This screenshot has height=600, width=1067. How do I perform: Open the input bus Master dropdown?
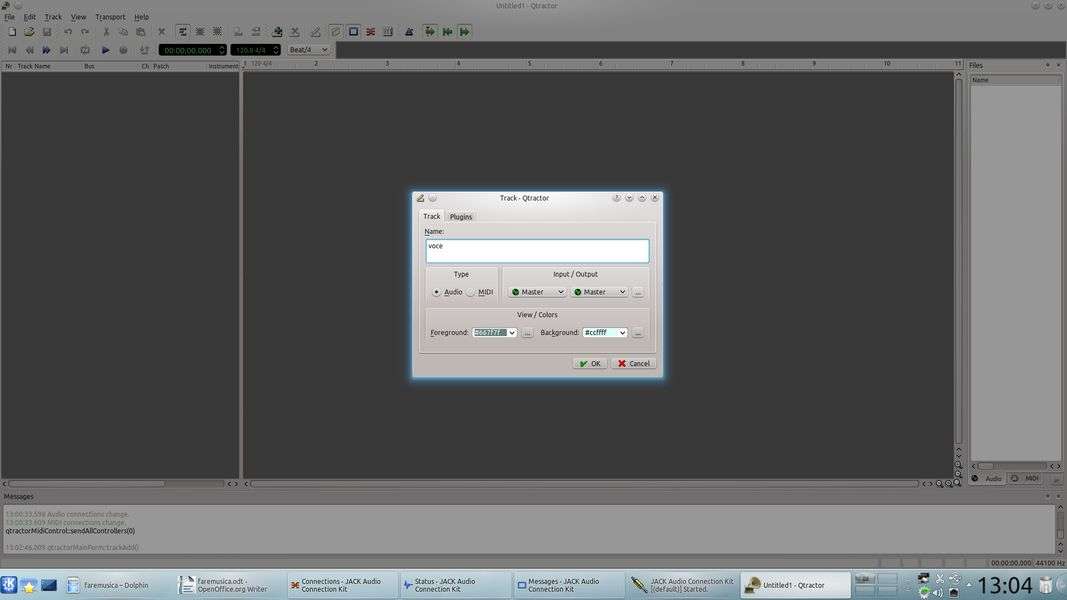[x=537, y=292]
